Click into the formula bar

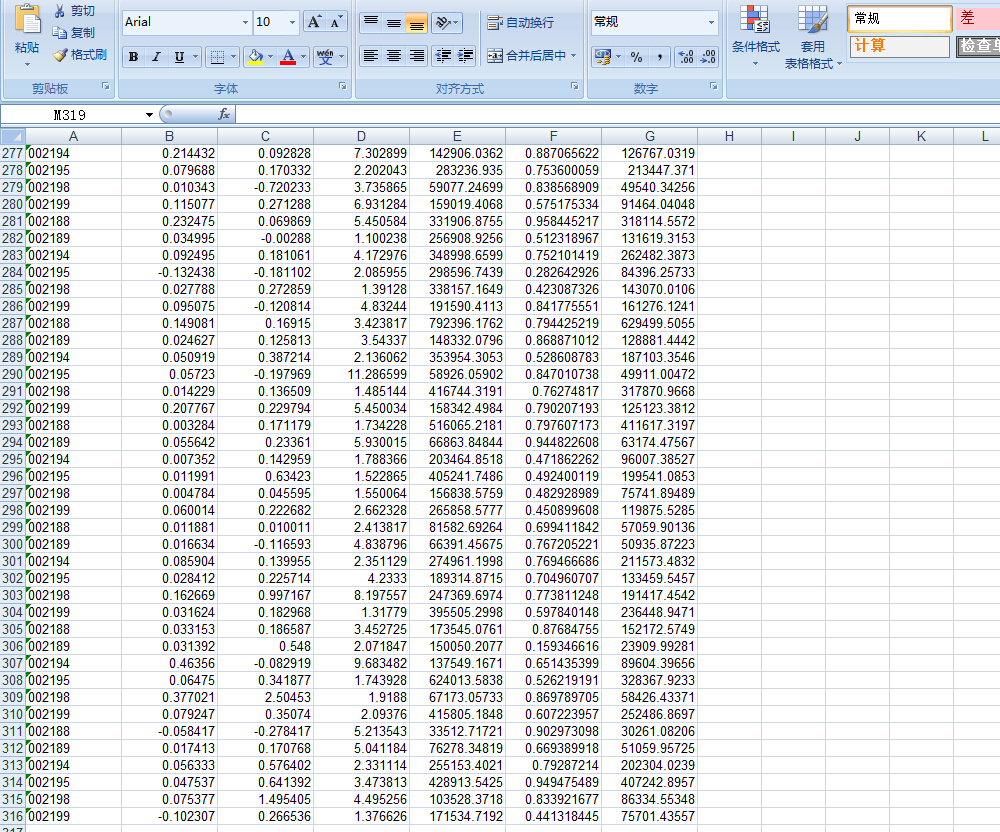pos(617,115)
